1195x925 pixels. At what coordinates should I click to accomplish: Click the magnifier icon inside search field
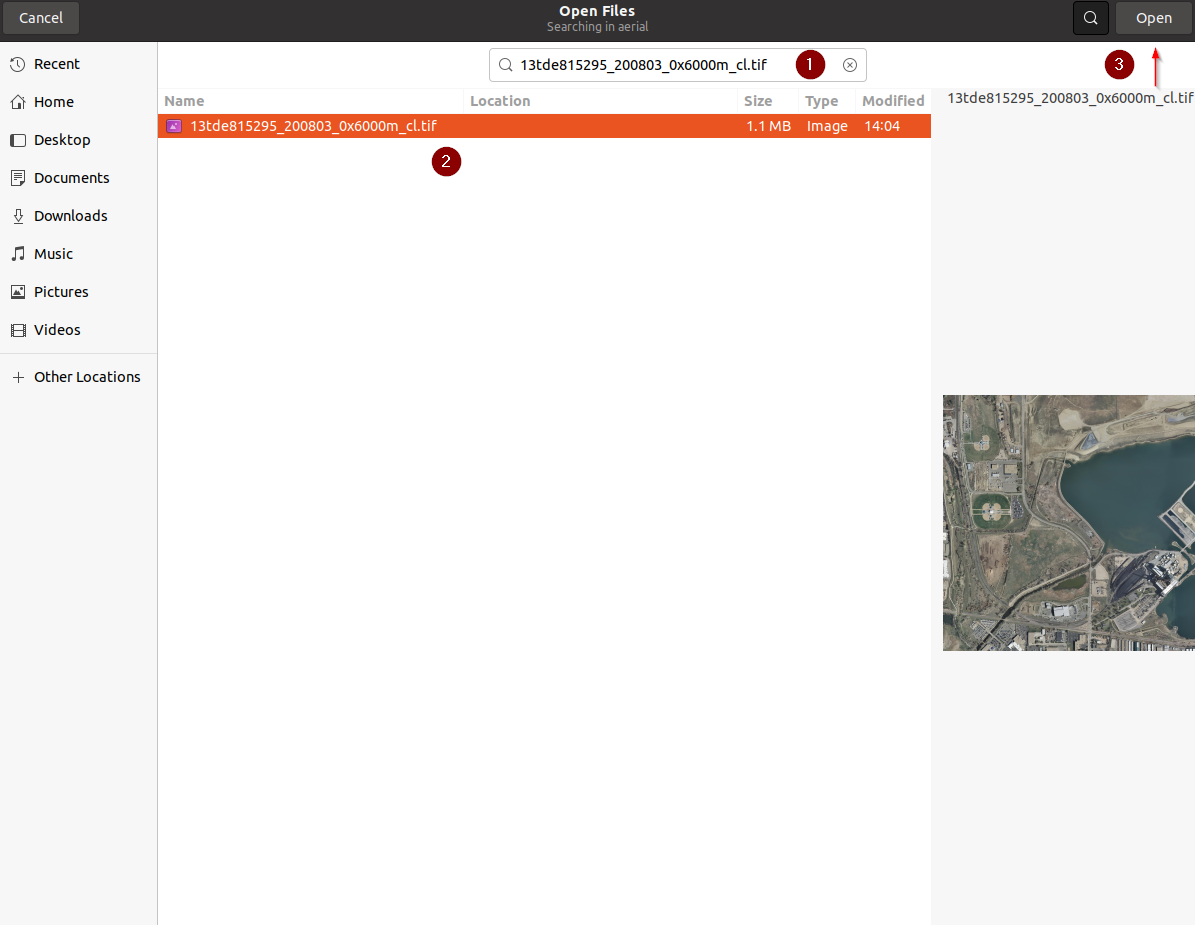point(505,65)
